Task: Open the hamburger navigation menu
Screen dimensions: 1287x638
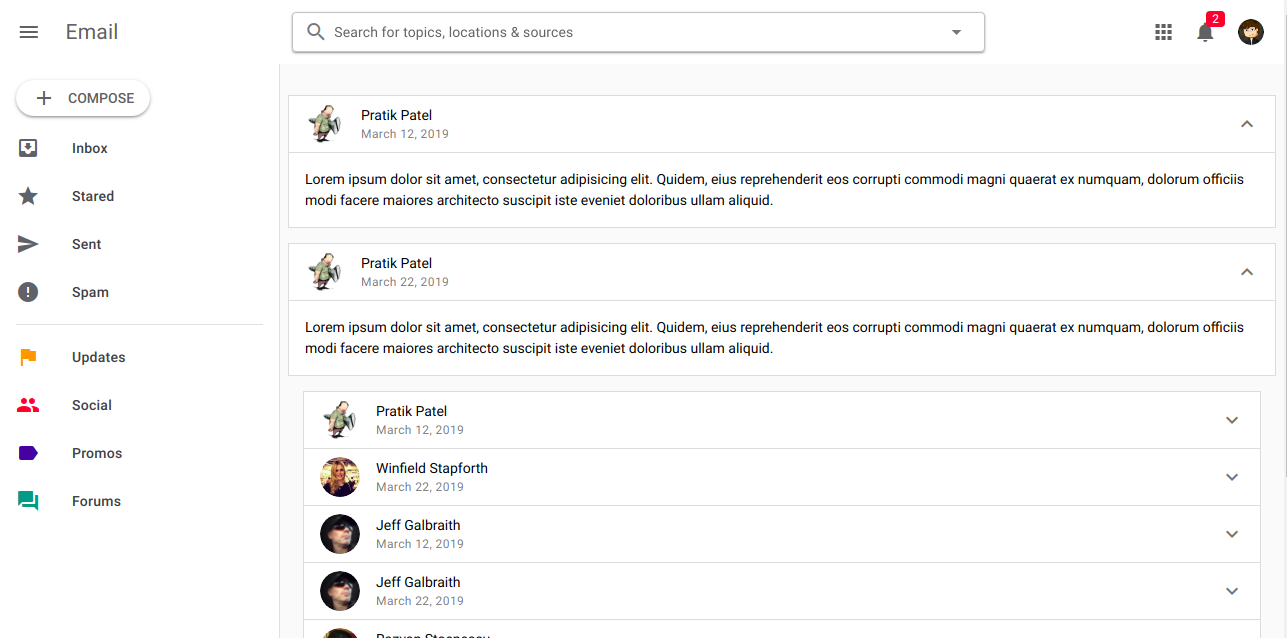Action: tap(29, 32)
